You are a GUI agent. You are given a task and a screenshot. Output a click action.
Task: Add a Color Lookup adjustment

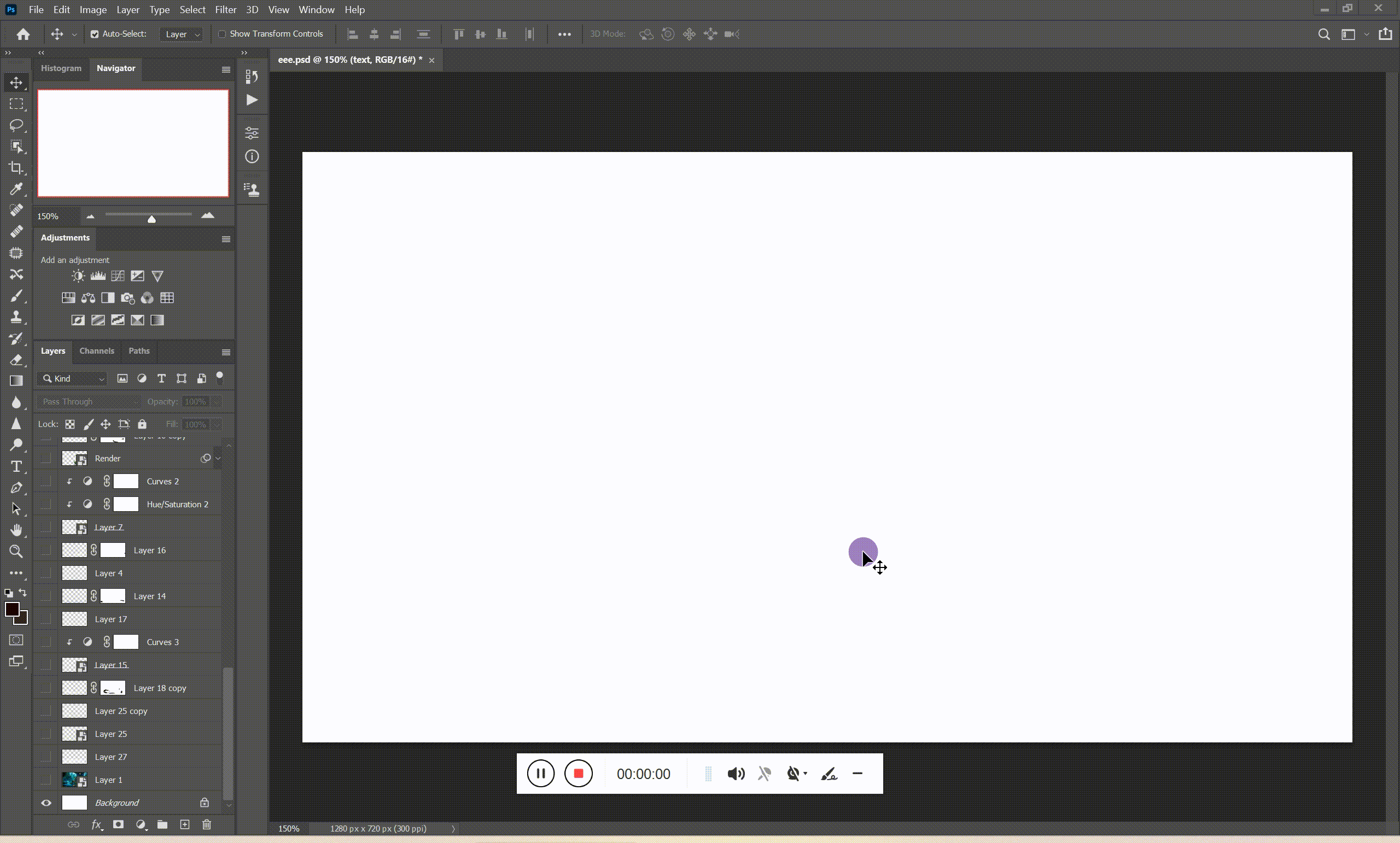click(x=167, y=297)
